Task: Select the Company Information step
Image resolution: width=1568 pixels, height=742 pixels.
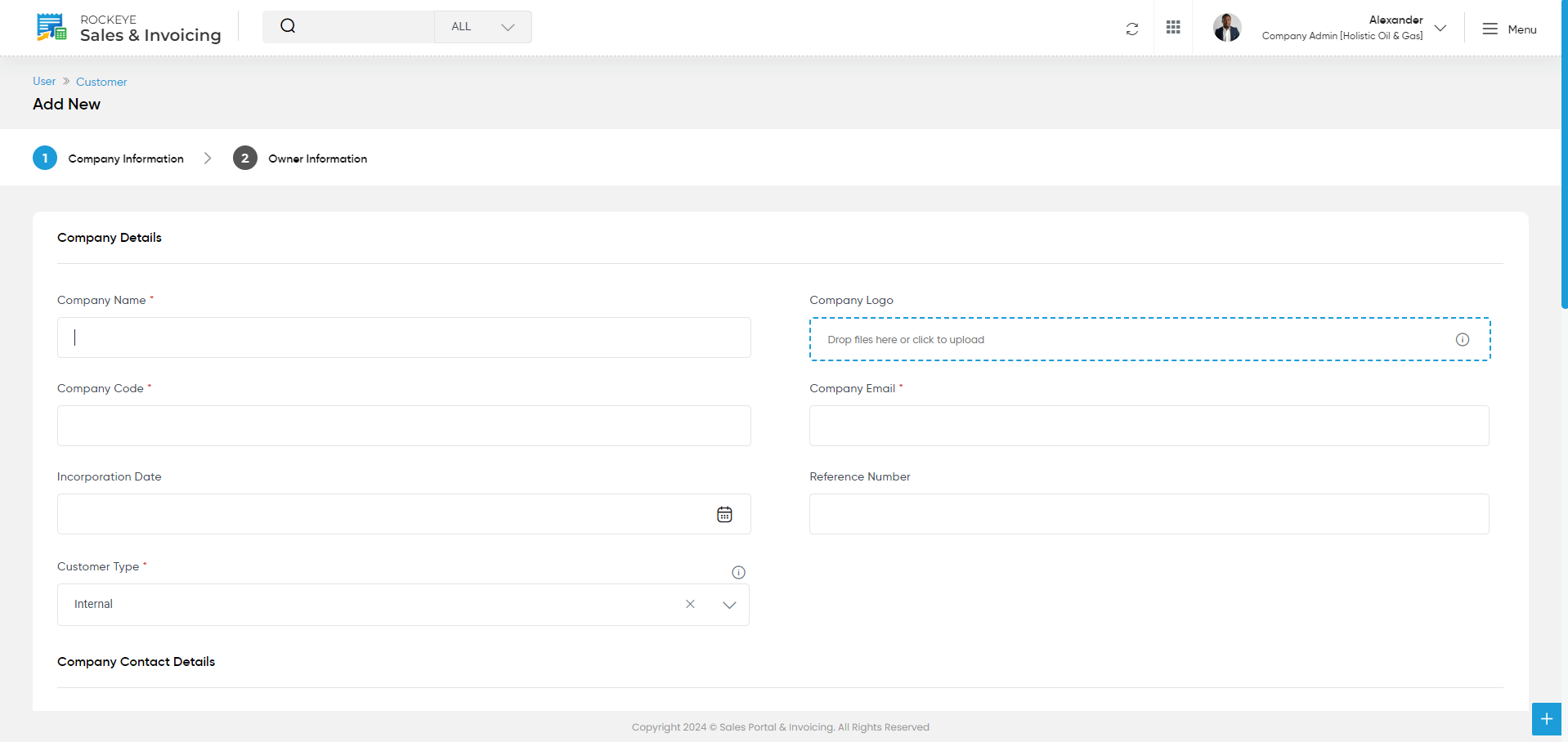Action: [x=109, y=158]
